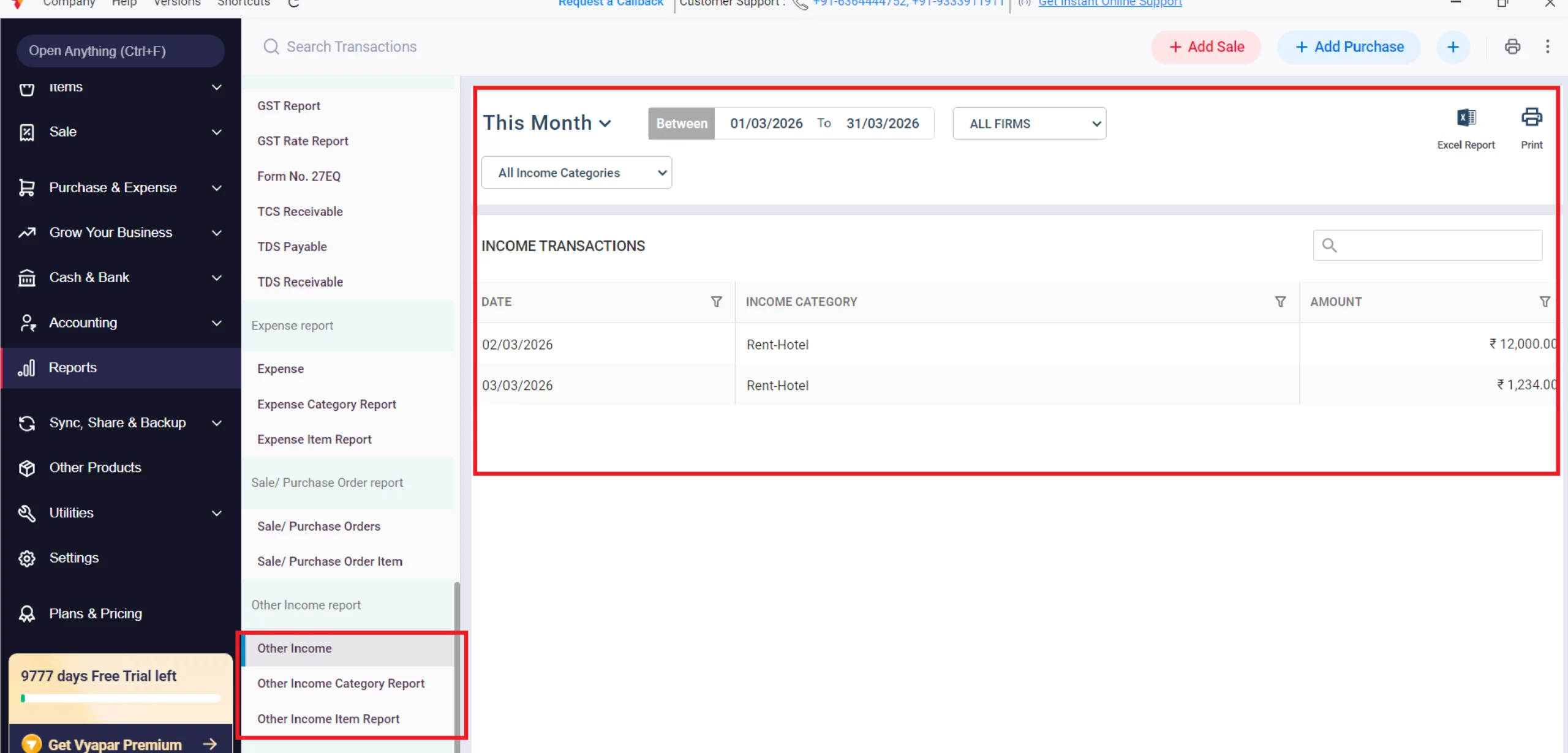
Task: Apply filter on the AMOUNT column
Action: point(1545,301)
